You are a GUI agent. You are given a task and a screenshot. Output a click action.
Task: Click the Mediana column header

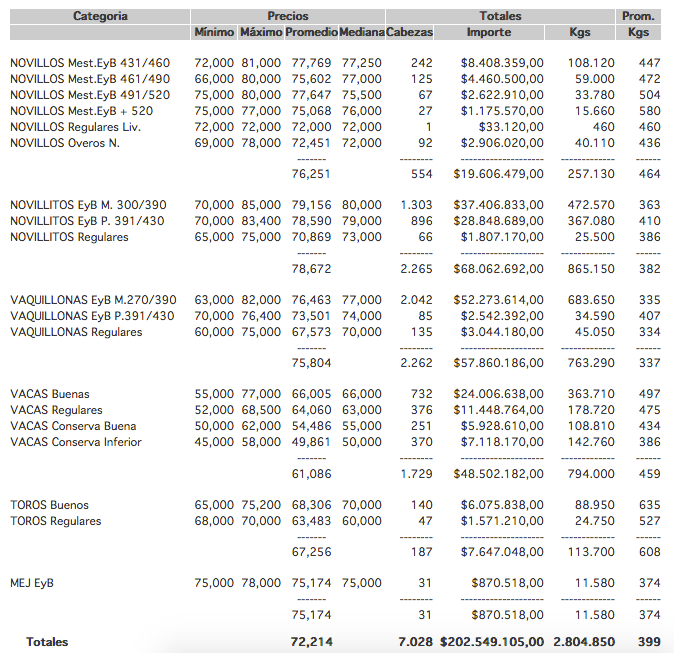361,32
